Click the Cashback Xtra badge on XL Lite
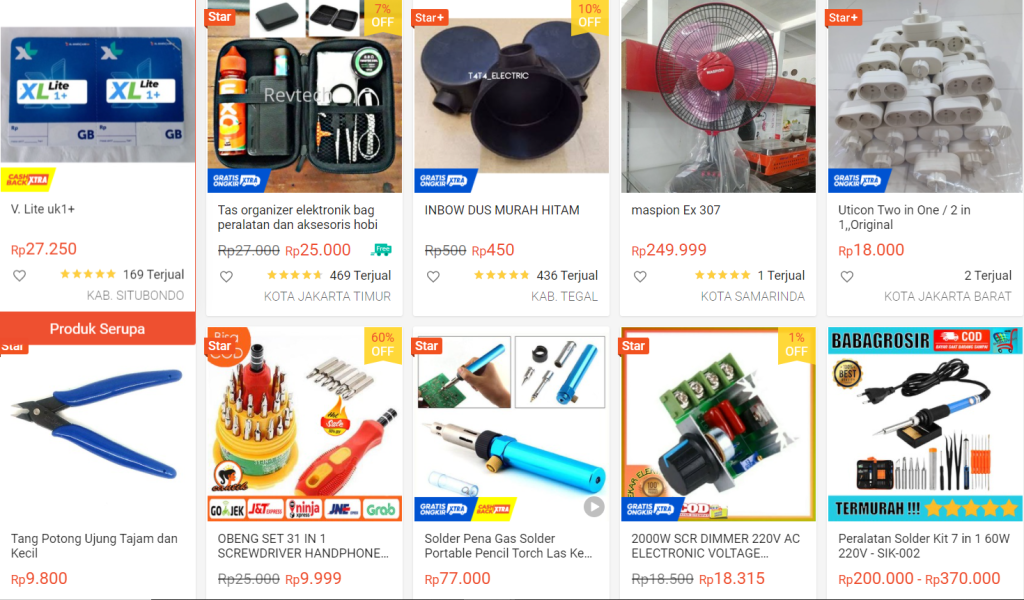This screenshot has height=600, width=1024. [28, 179]
